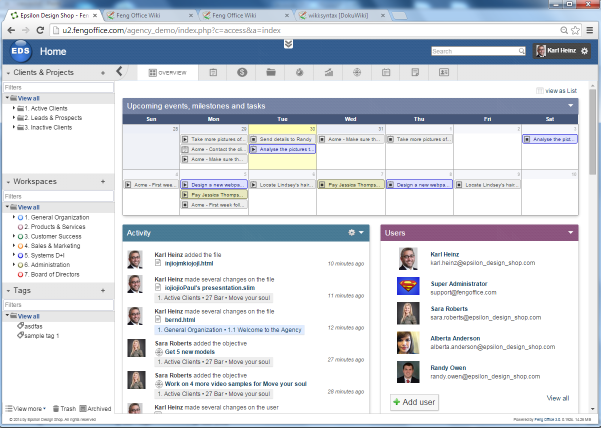Click the contact card module icon
The image size is (601, 428).
click(x=444, y=72)
